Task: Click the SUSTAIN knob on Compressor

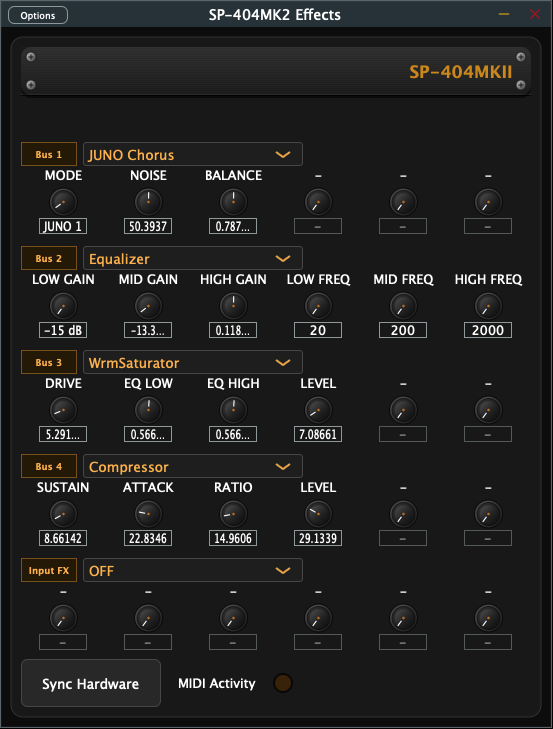Action: click(x=63, y=514)
